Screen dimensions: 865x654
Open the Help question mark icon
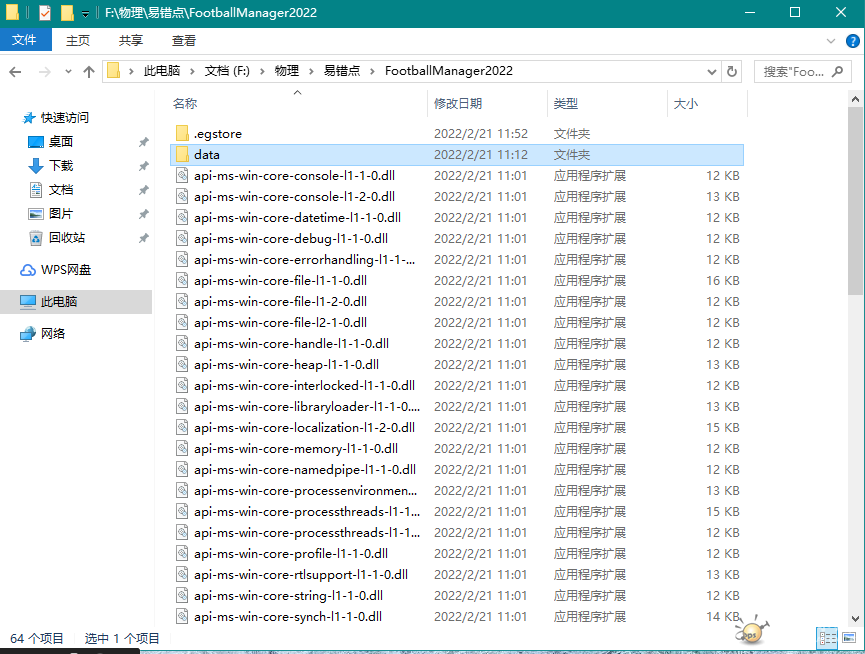852,41
